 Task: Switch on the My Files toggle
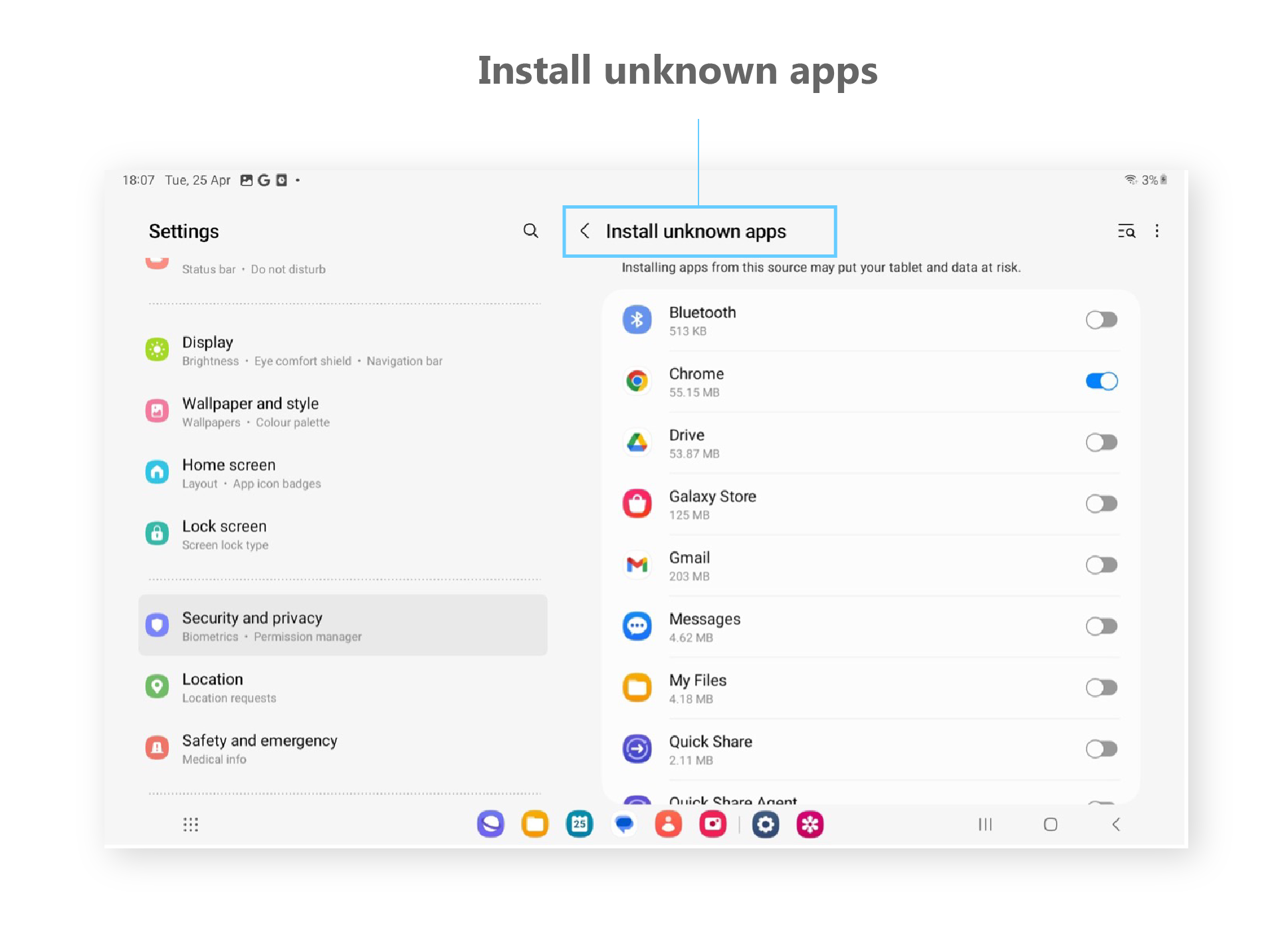(x=1101, y=688)
